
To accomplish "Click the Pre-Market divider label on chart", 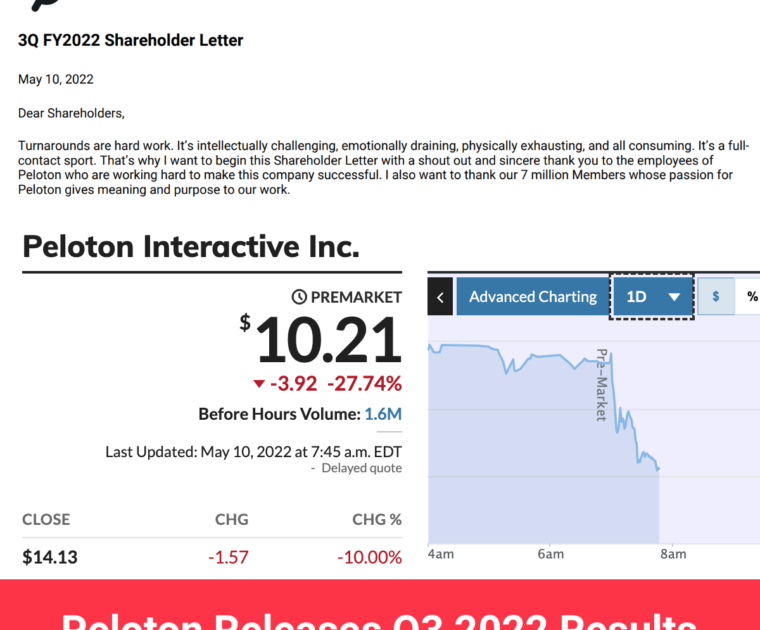I will click(602, 384).
